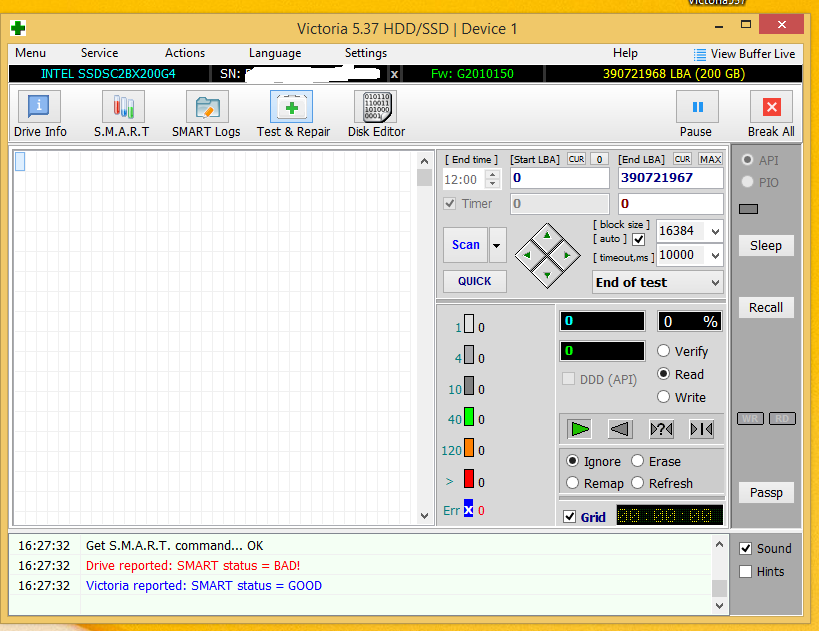Select the Write radio button
Viewport: 819px width, 631px height.
663,396
